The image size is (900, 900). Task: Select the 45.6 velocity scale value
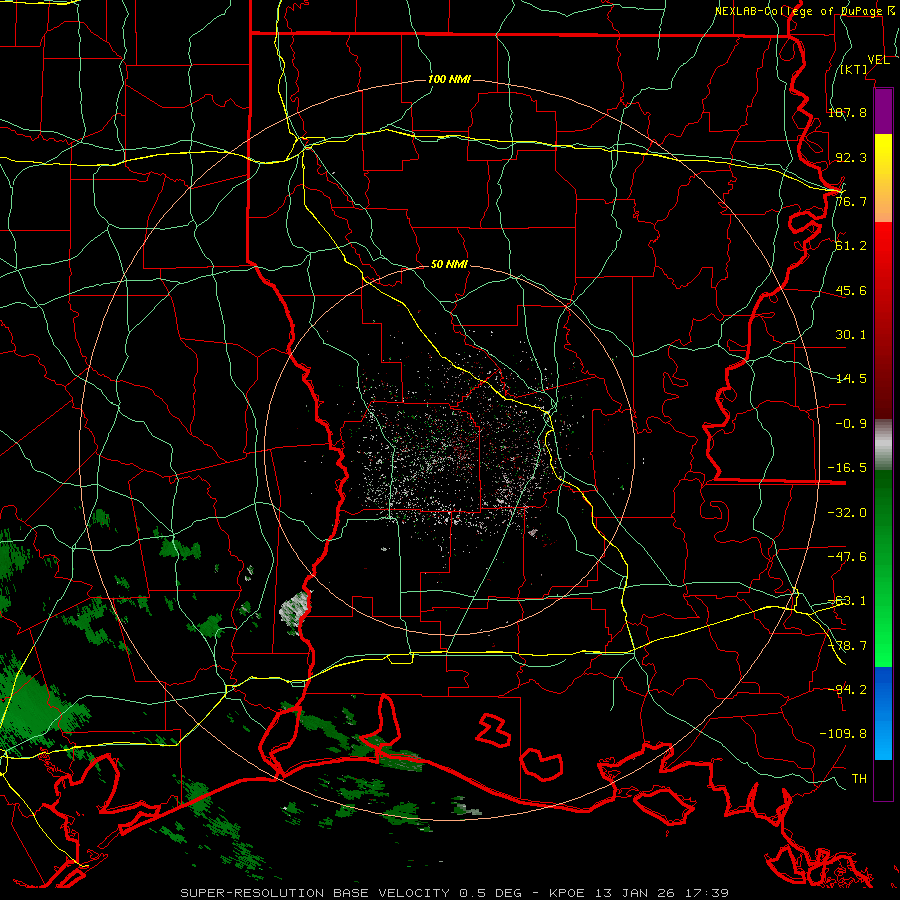851,290
